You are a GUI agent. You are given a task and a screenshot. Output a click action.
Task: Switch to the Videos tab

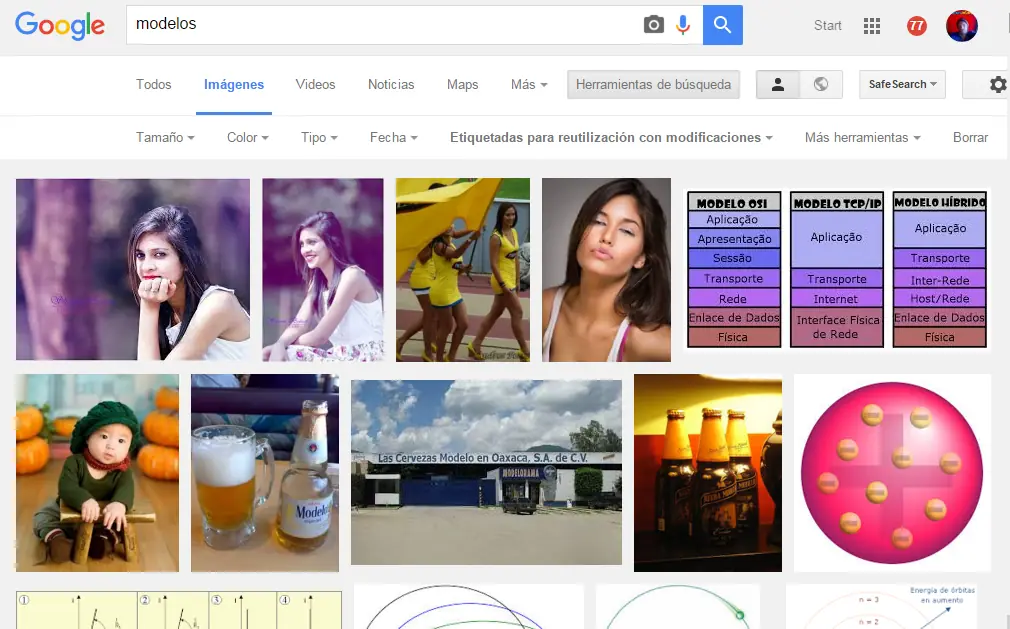[315, 84]
